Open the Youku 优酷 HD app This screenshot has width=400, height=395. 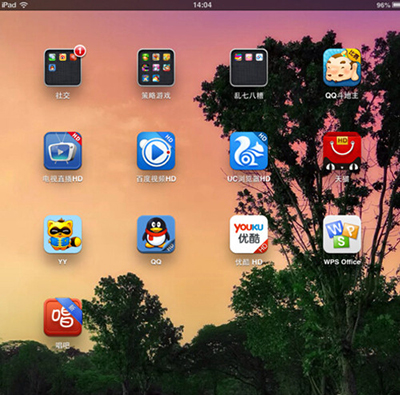point(249,234)
